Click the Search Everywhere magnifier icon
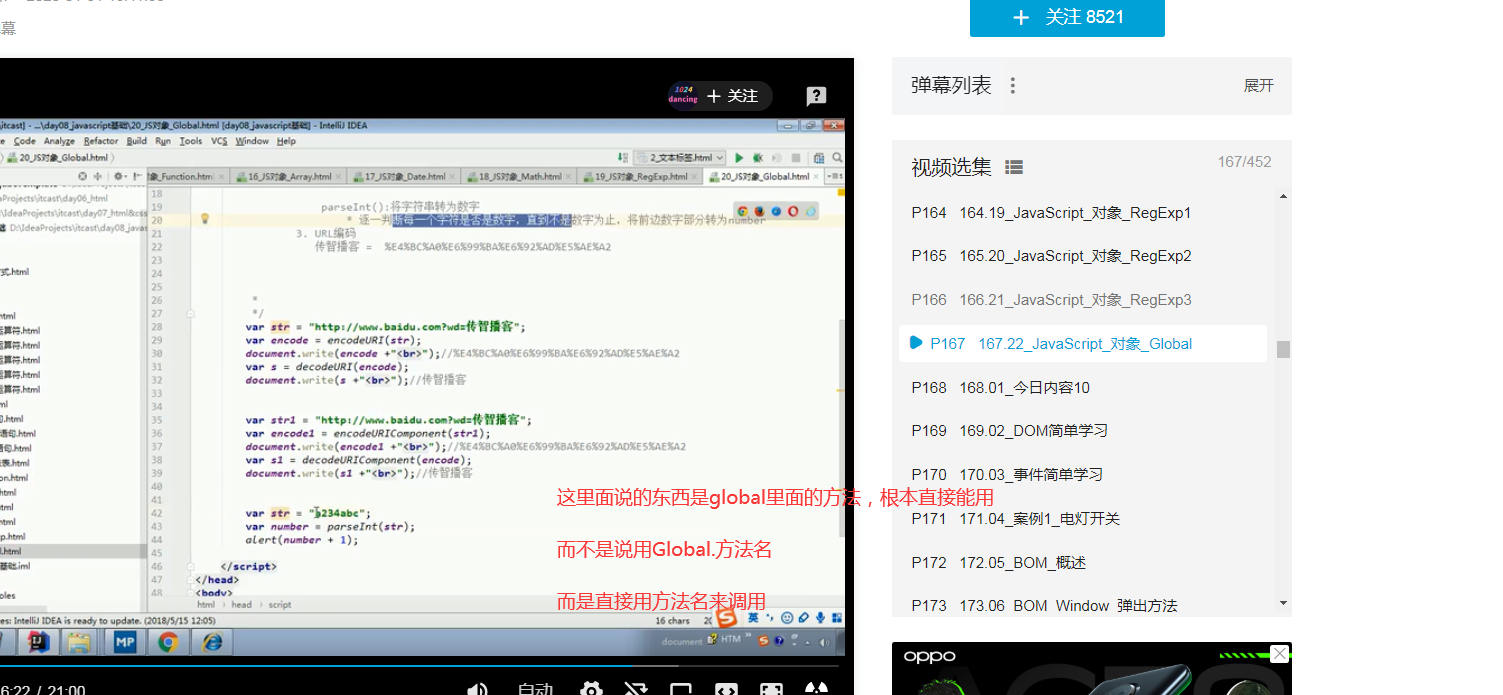1503x695 pixels. [x=837, y=158]
